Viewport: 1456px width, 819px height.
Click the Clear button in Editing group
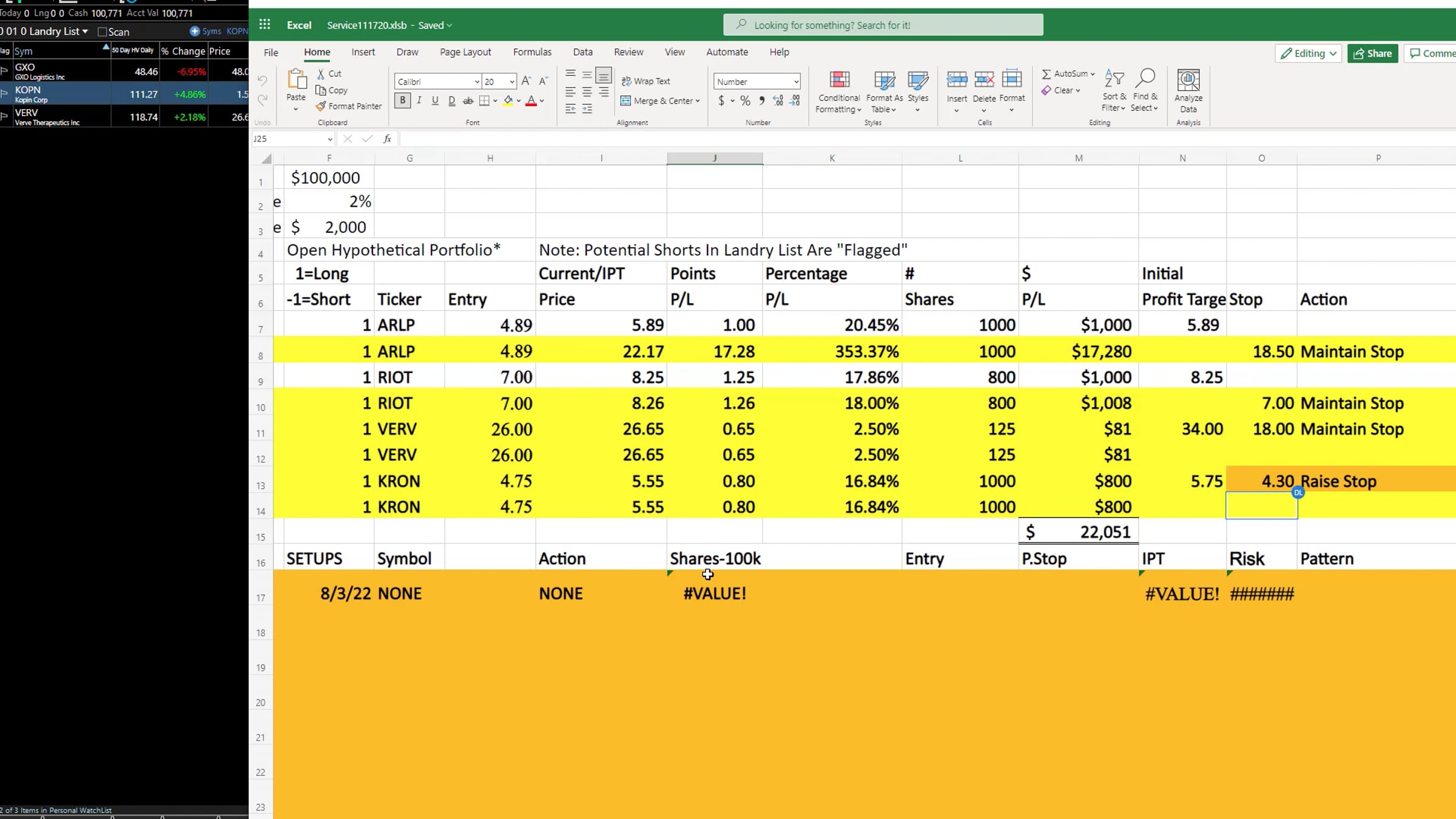tap(1060, 90)
